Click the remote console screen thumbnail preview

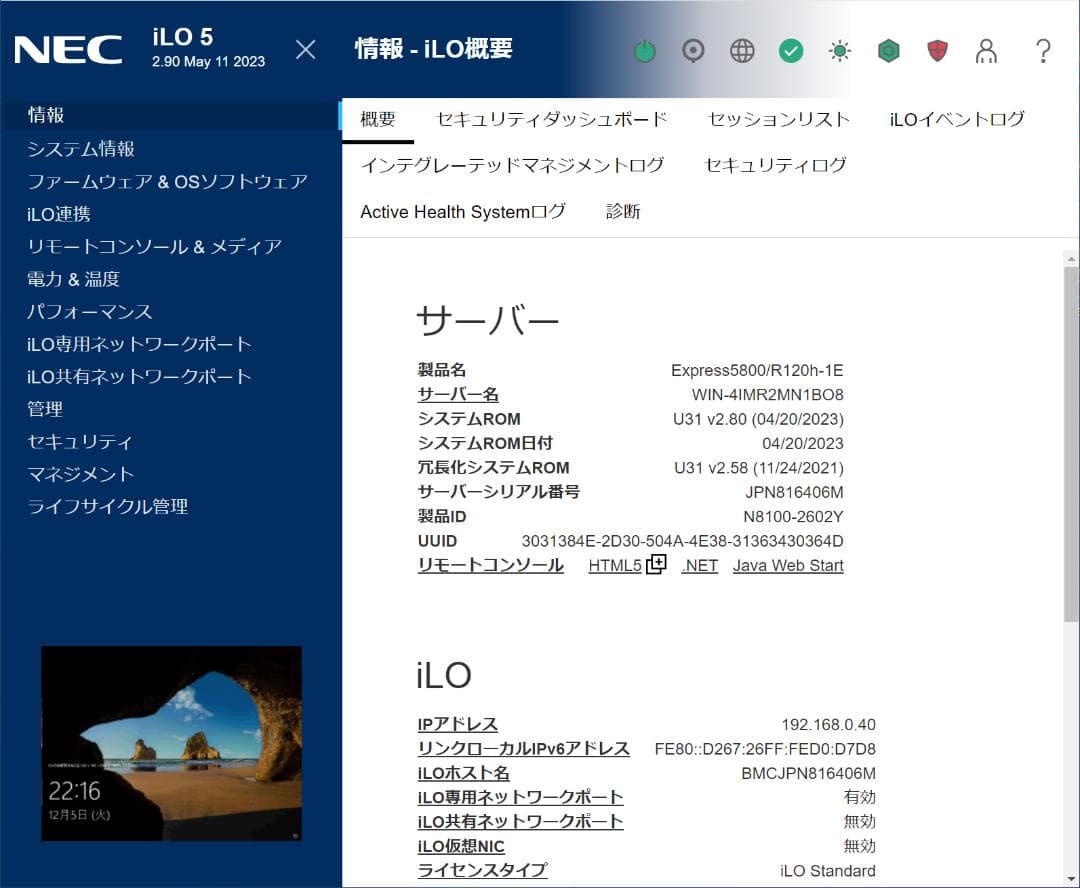171,742
